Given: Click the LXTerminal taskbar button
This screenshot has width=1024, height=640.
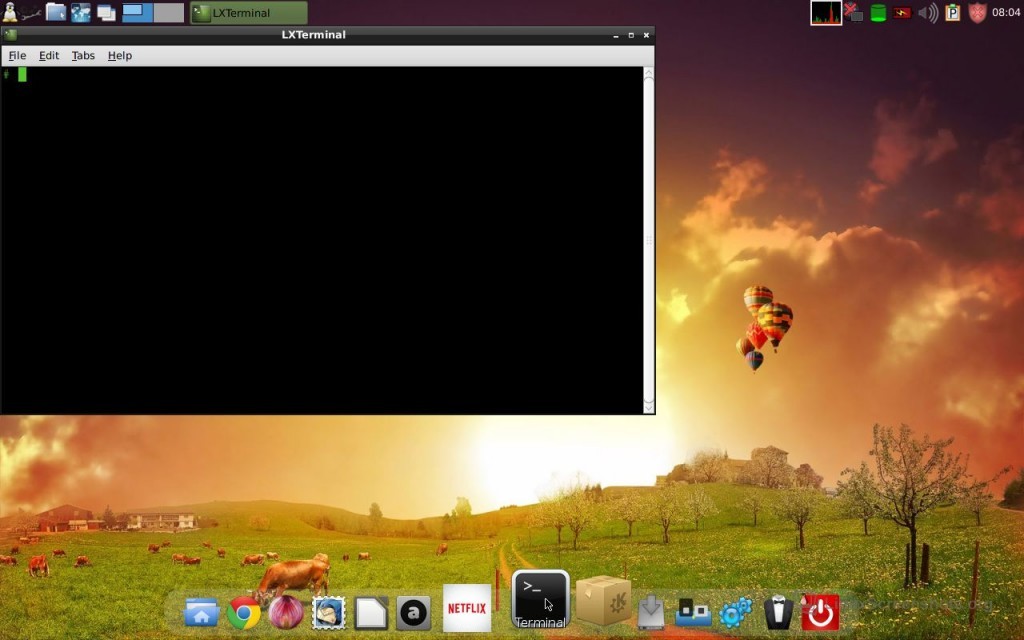Looking at the screenshot, I should click(249, 13).
